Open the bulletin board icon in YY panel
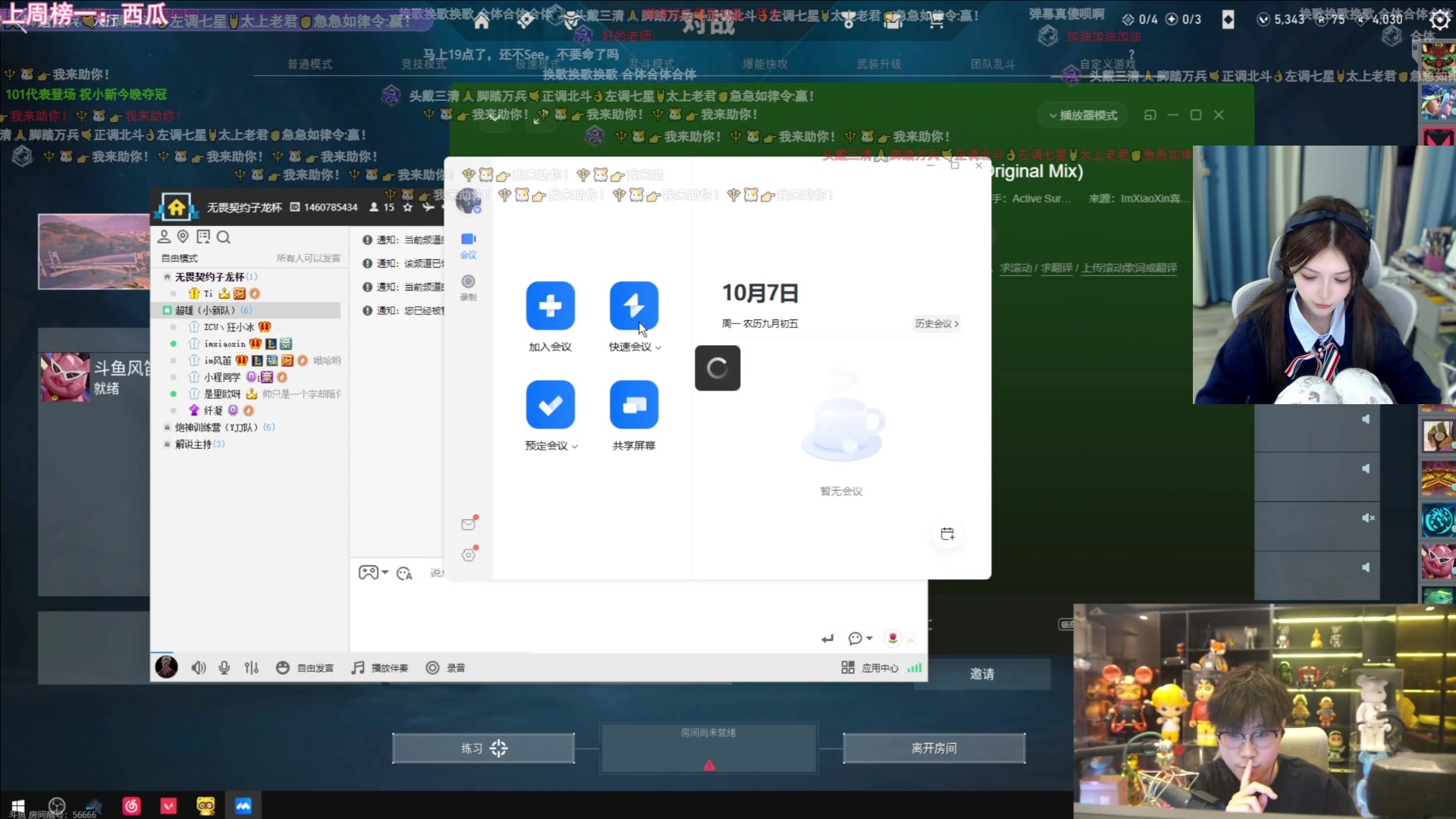Viewport: 1456px width, 819px height. pos(203,237)
